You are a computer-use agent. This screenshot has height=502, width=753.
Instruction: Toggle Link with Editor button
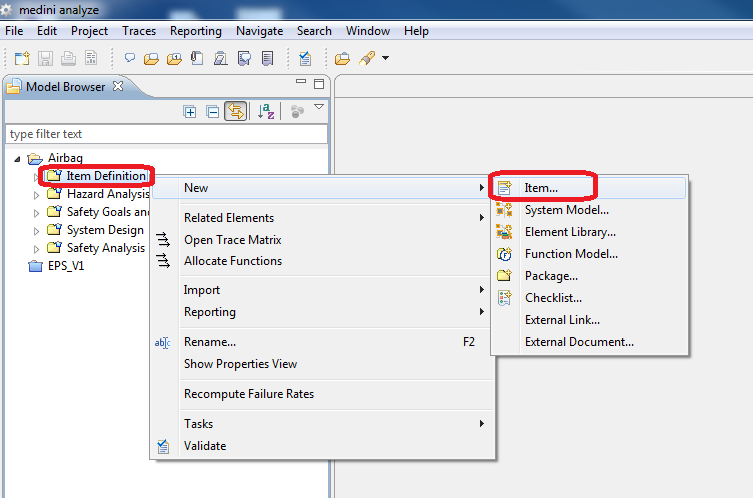tap(236, 112)
